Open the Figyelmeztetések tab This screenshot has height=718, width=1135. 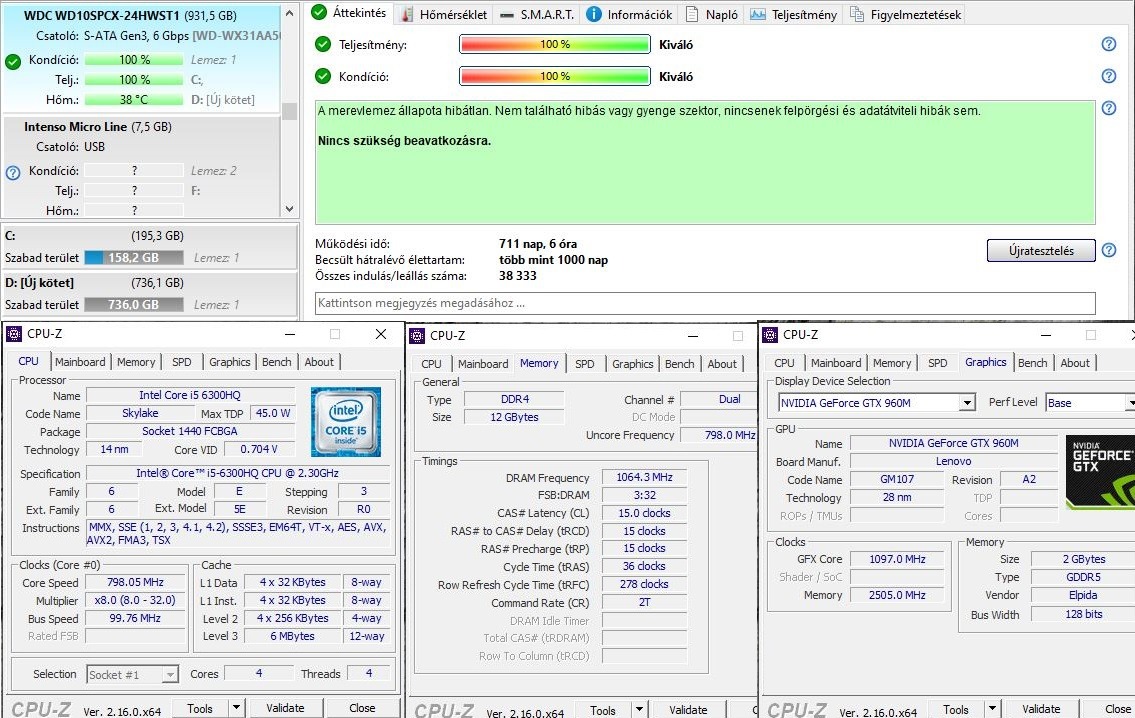coord(906,14)
